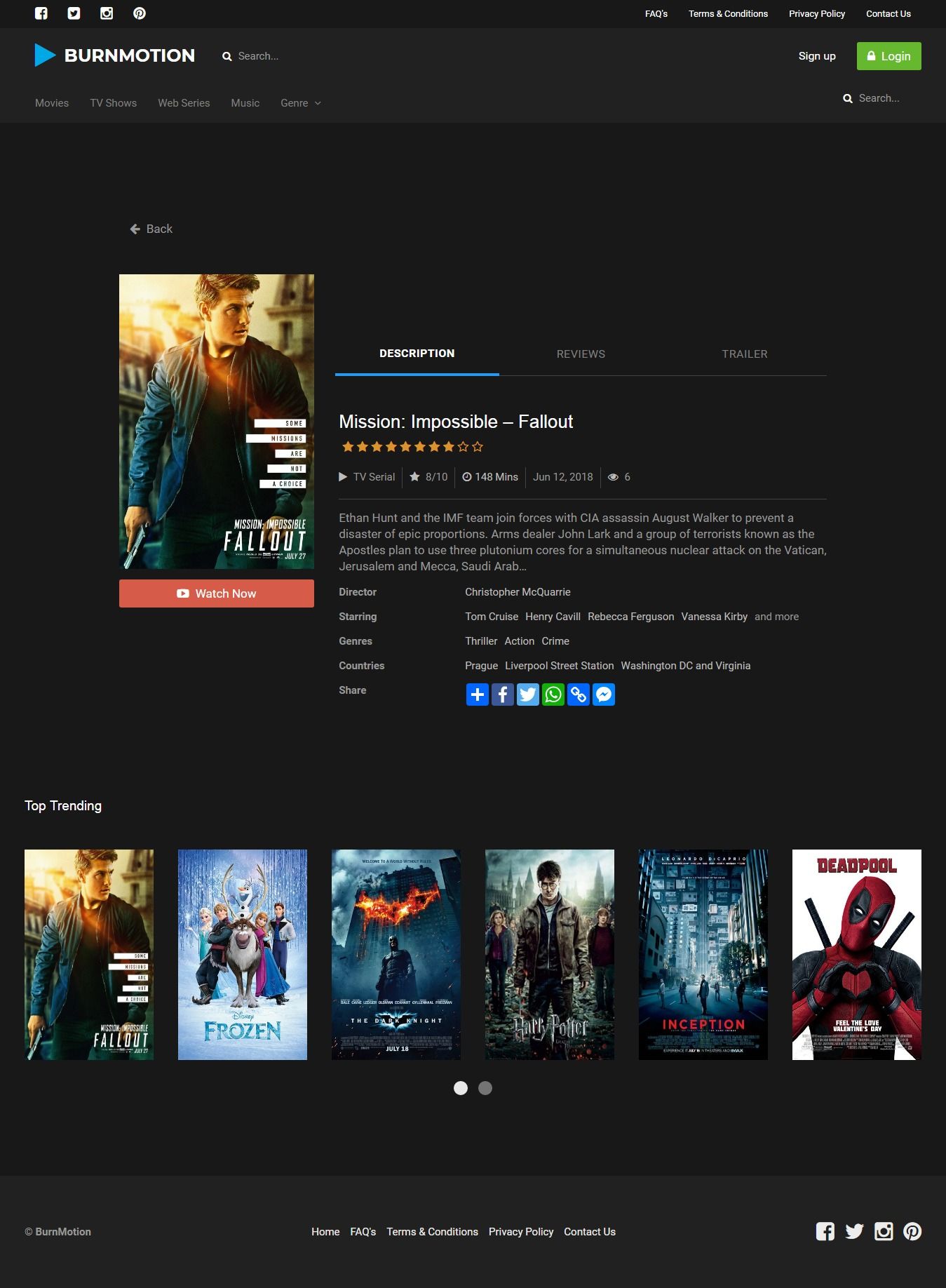Open the Music section
The height and width of the screenshot is (1288, 946).
click(x=245, y=103)
